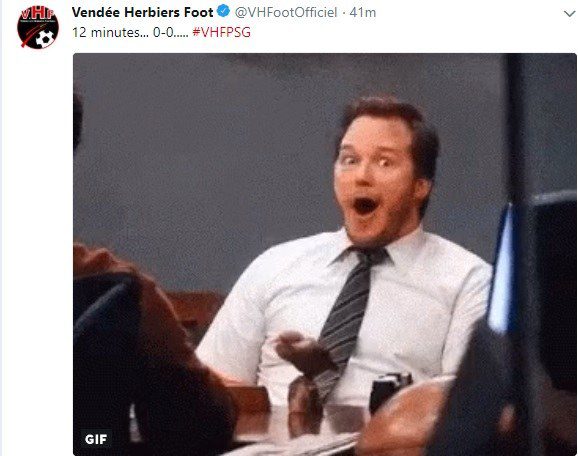Visit the @VHFootOfficiel handle
Screen dimensions: 578x456
[x=286, y=13]
